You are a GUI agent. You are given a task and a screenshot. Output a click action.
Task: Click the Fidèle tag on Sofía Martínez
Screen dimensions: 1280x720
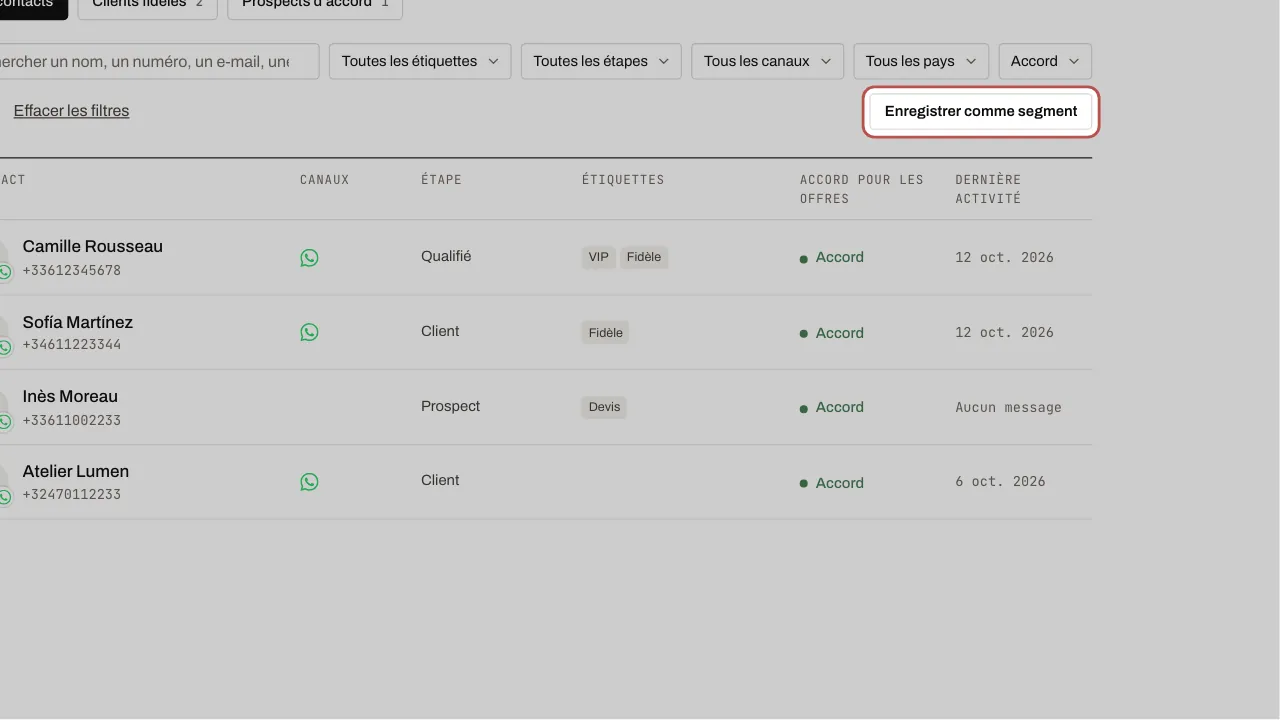coord(605,333)
